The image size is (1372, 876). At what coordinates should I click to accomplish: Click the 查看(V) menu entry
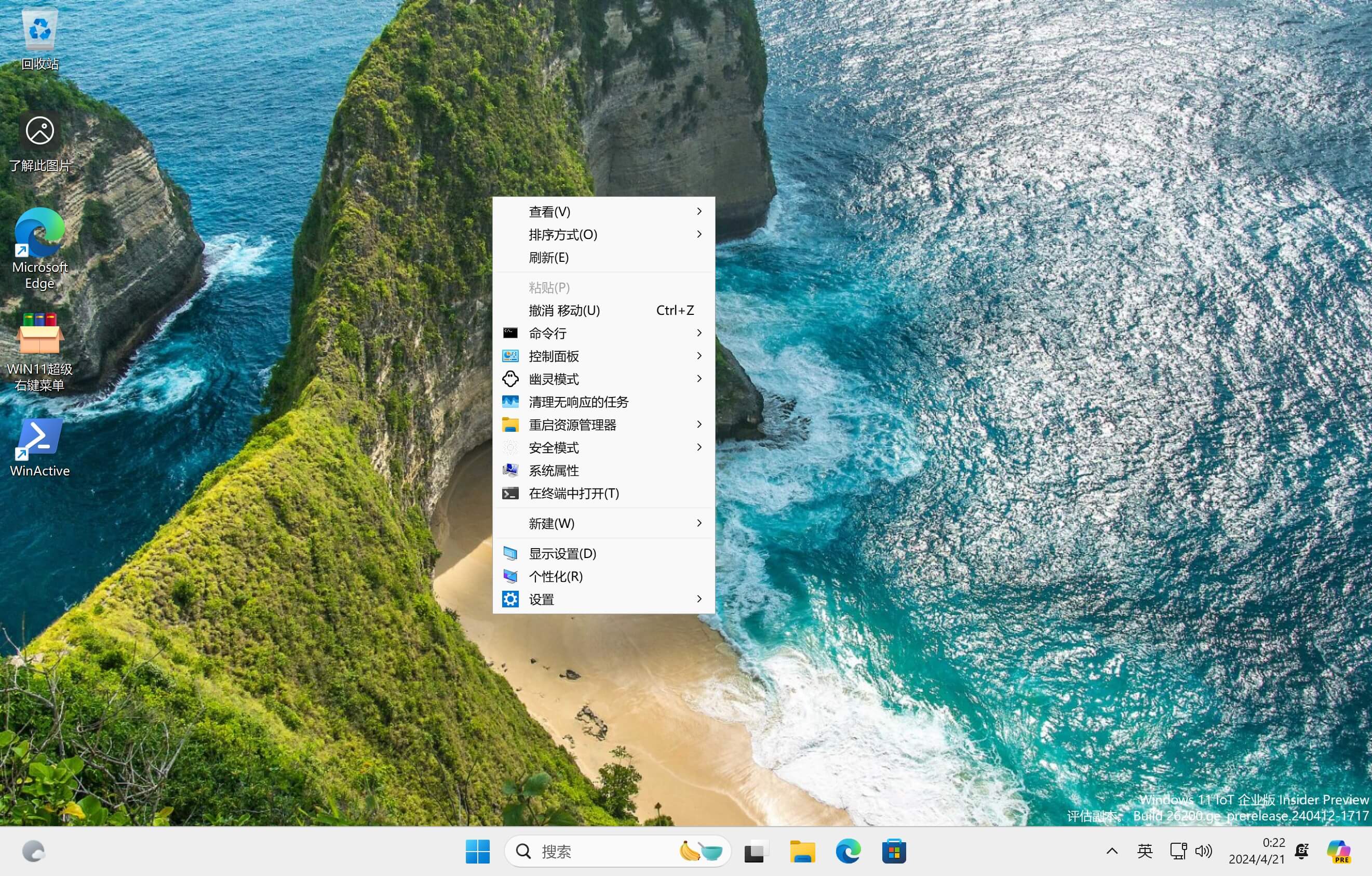[603, 211]
